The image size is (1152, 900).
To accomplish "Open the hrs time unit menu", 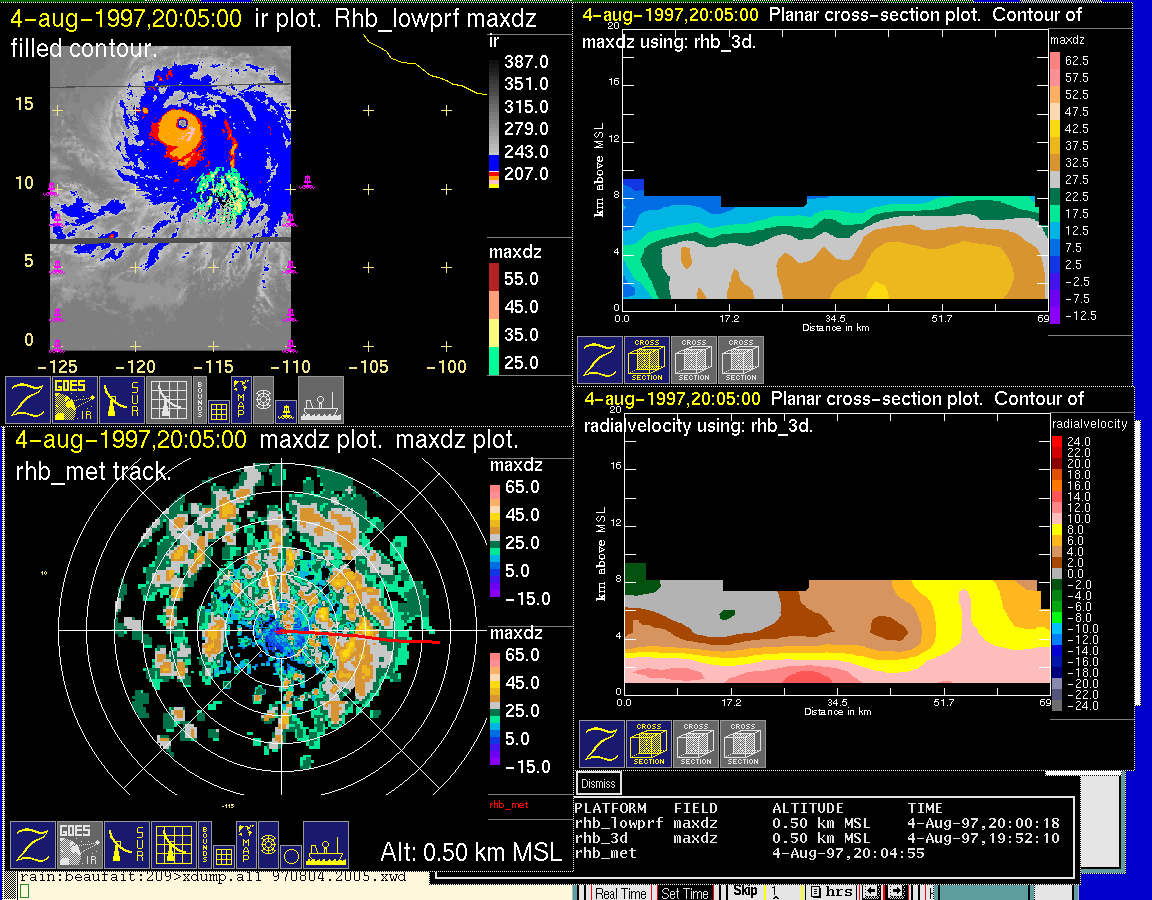I will (830, 892).
